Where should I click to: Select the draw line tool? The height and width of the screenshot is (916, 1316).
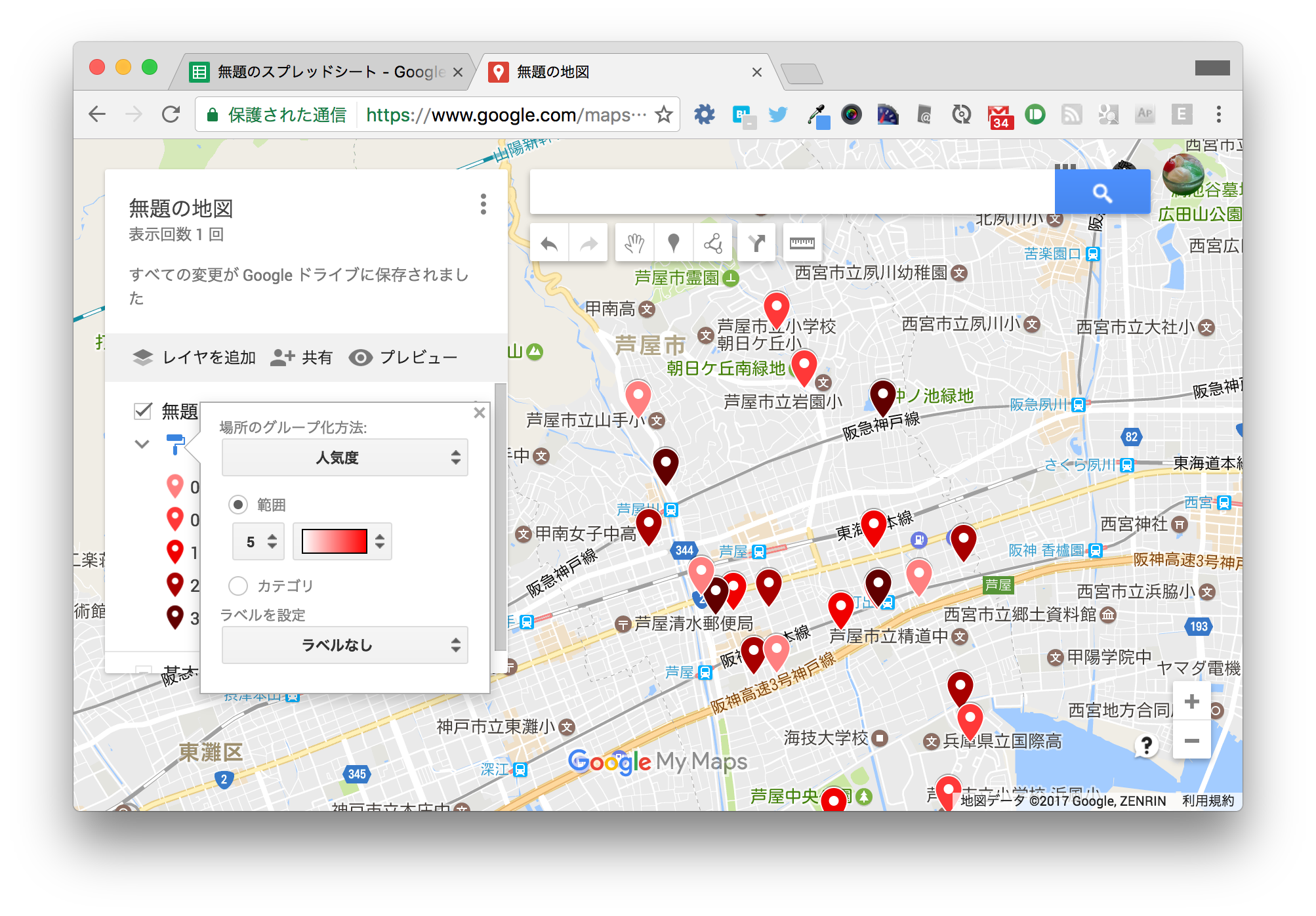(712, 244)
